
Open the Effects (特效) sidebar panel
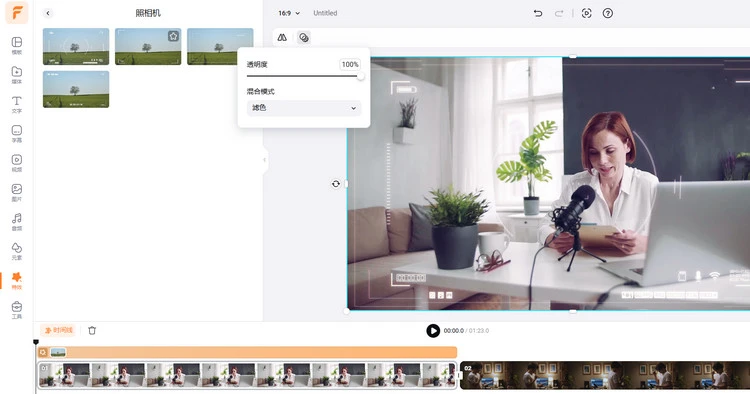[x=17, y=281]
